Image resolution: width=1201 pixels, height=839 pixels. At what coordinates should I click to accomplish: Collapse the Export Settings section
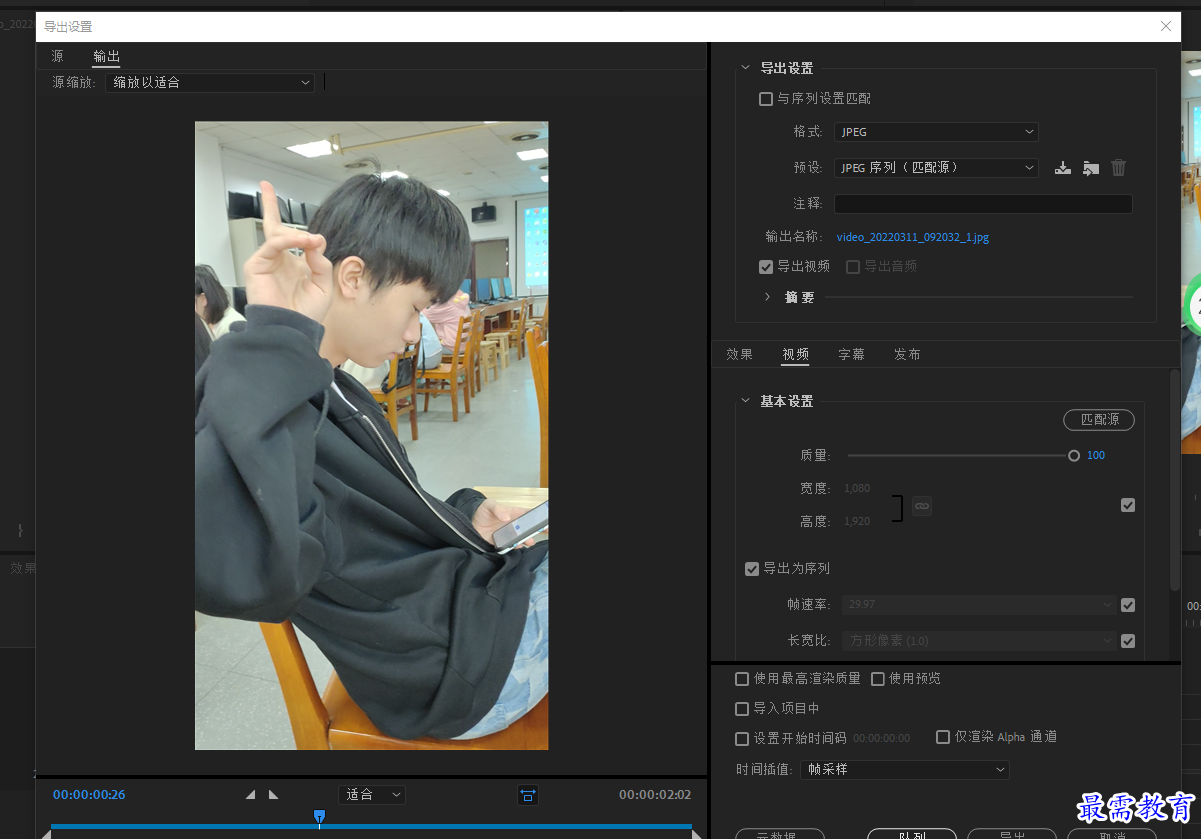[x=744, y=68]
